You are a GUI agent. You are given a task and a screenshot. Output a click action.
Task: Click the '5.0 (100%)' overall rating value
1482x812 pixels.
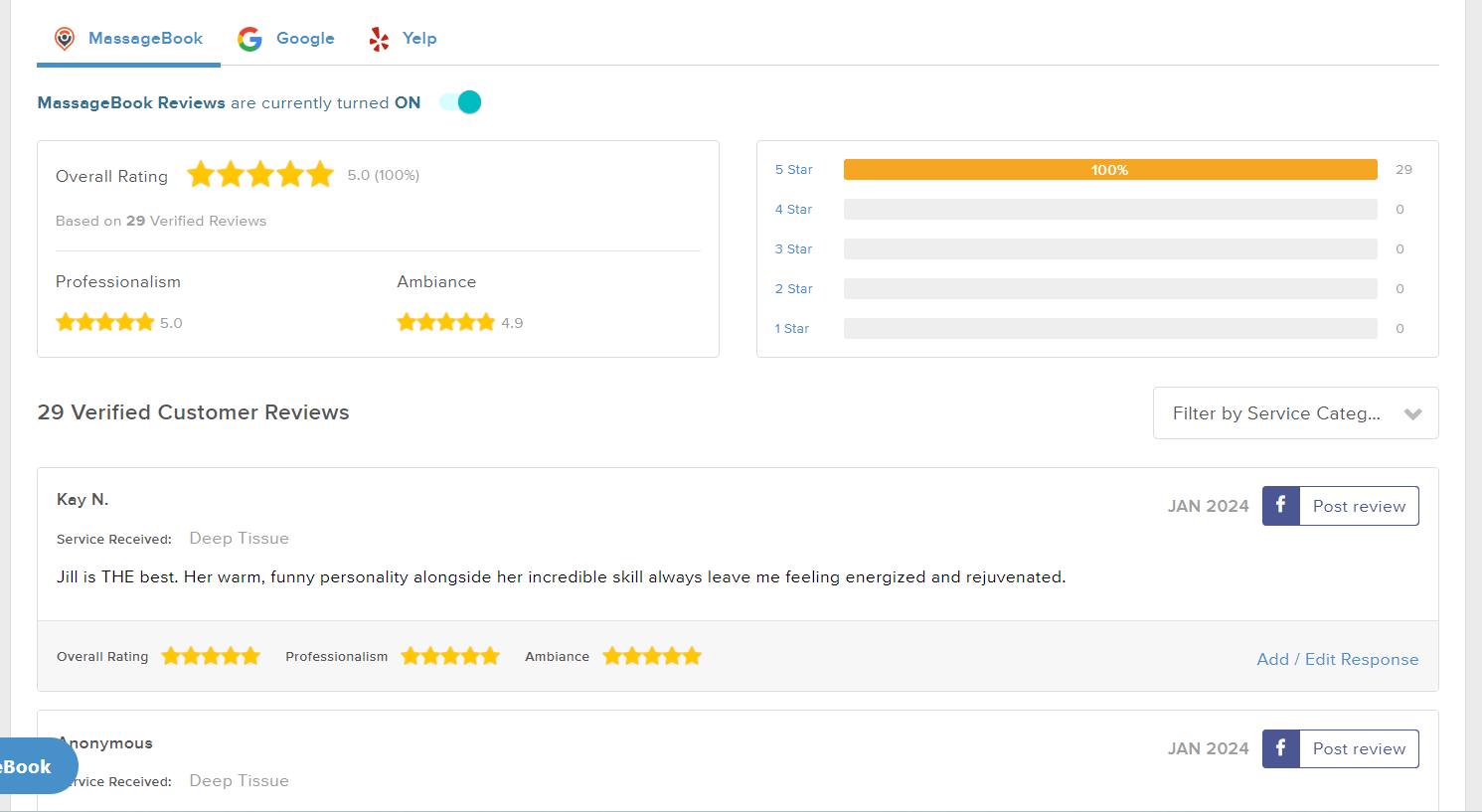383,175
